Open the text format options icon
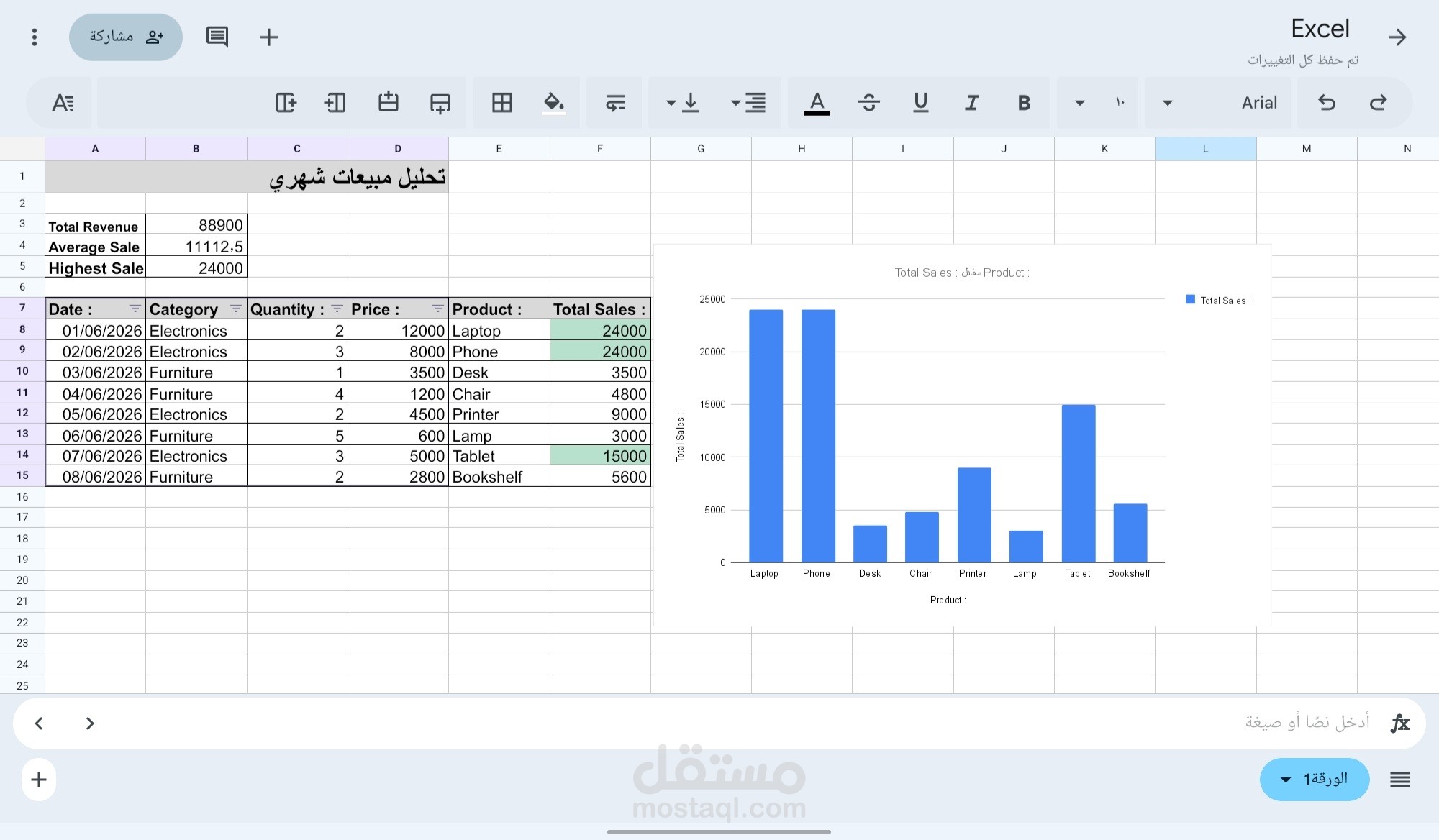The width and height of the screenshot is (1439, 840). tap(63, 103)
